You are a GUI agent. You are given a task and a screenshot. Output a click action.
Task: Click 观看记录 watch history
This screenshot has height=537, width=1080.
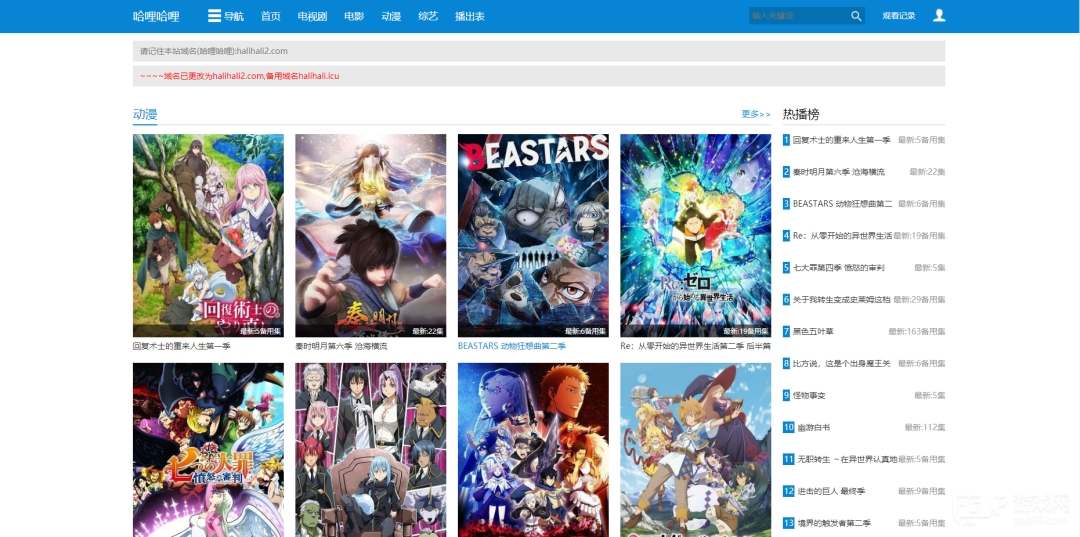pos(898,16)
